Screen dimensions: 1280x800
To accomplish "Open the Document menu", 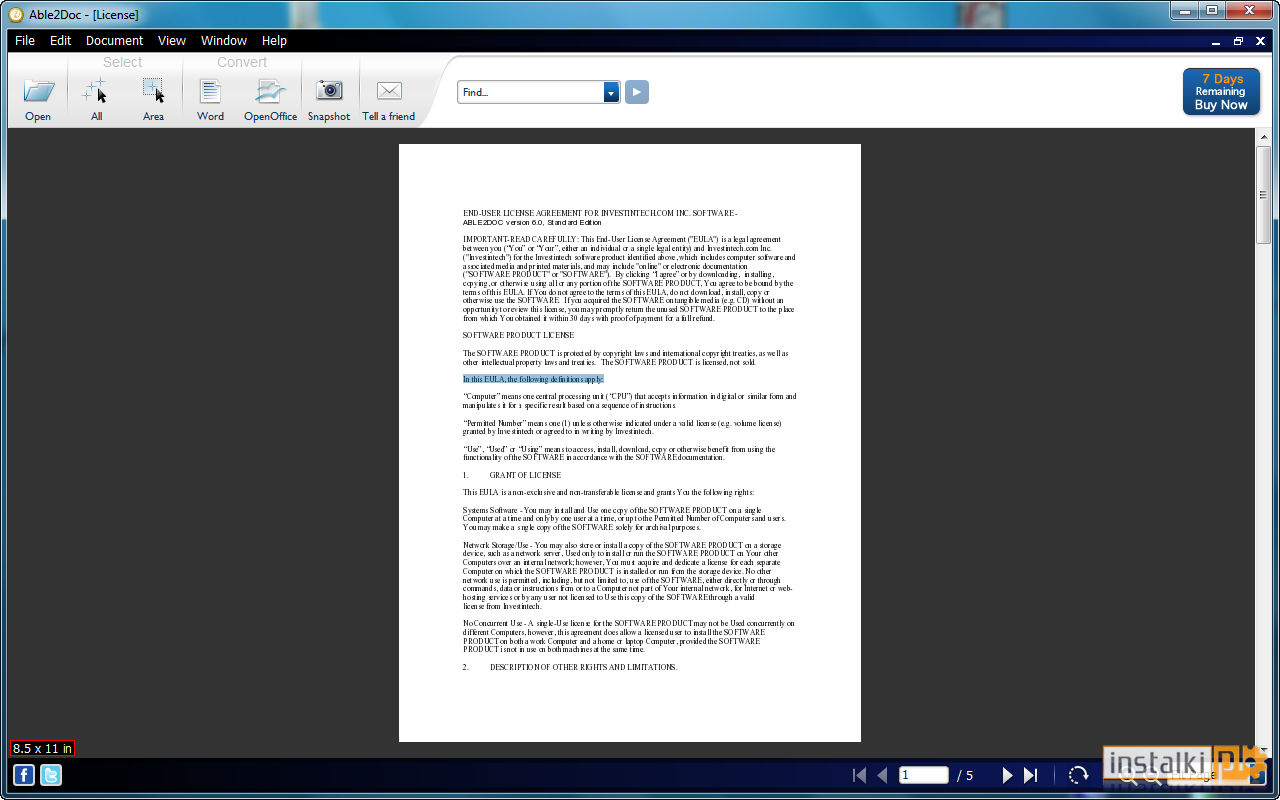I will click(114, 41).
